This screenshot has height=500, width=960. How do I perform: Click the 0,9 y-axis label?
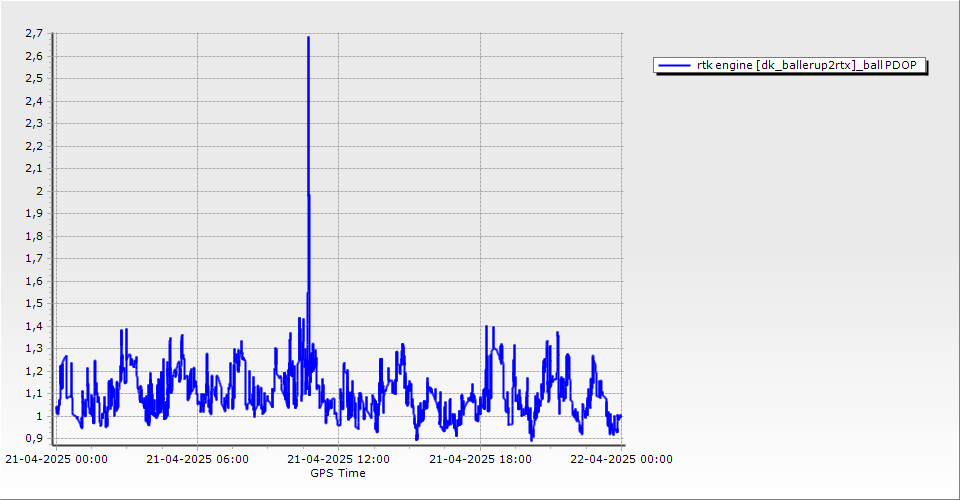(x=34, y=438)
